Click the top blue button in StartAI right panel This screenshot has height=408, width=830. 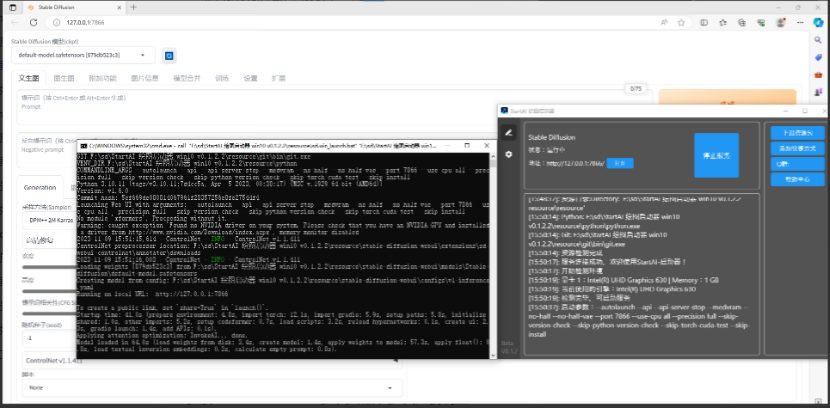click(797, 132)
